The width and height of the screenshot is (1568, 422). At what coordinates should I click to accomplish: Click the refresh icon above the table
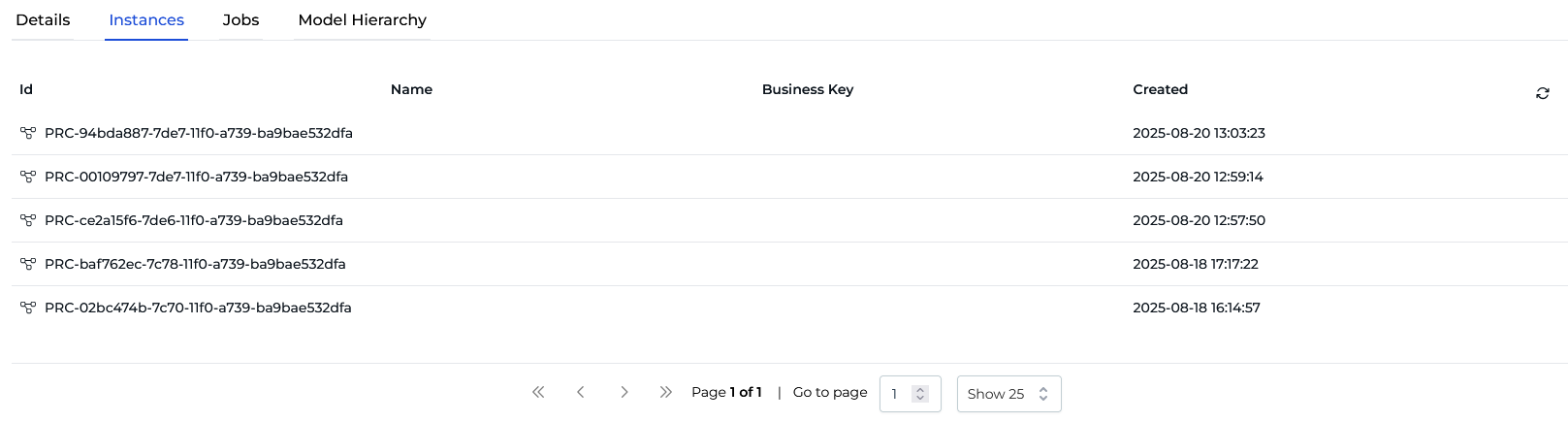[1542, 93]
